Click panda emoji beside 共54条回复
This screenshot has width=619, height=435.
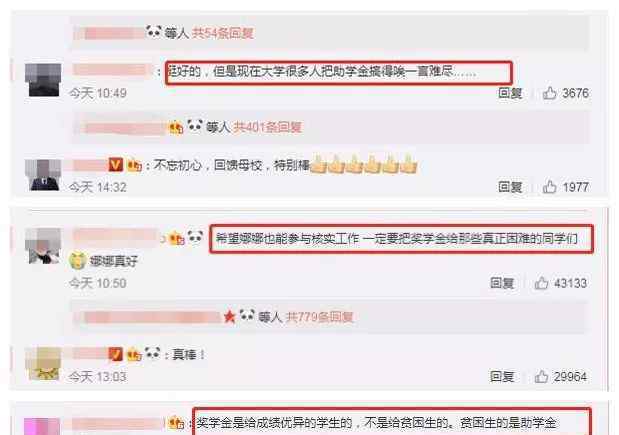(x=154, y=32)
